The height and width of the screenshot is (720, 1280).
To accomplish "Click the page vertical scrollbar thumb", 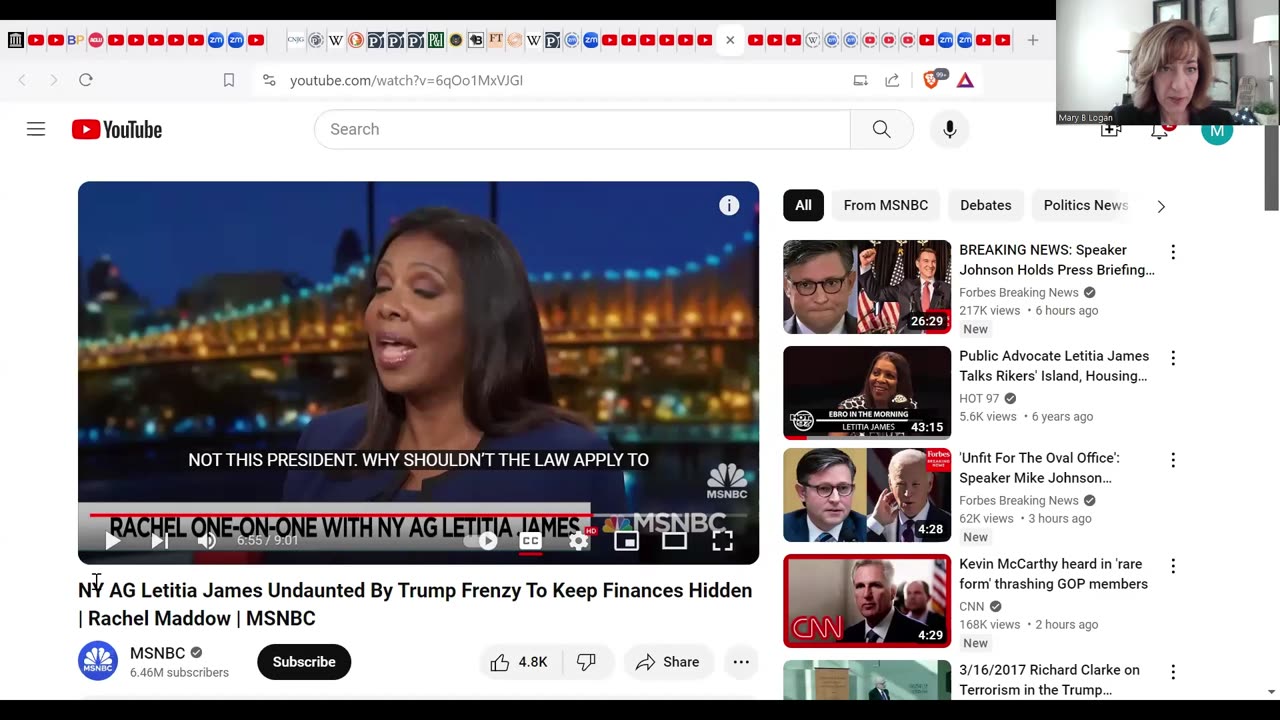I will [1272, 168].
